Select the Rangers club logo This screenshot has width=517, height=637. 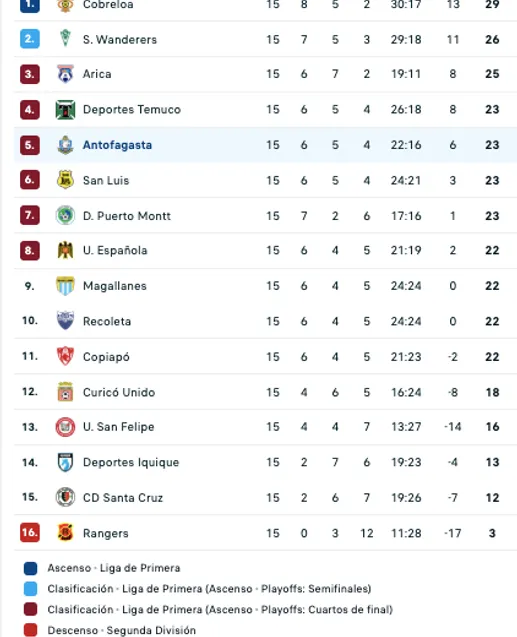65,533
